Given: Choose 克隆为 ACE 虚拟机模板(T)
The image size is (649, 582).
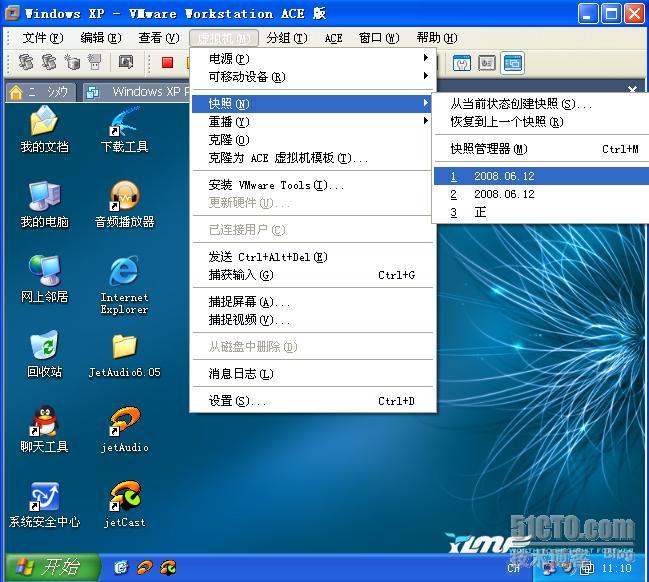Looking at the screenshot, I should tap(313, 158).
